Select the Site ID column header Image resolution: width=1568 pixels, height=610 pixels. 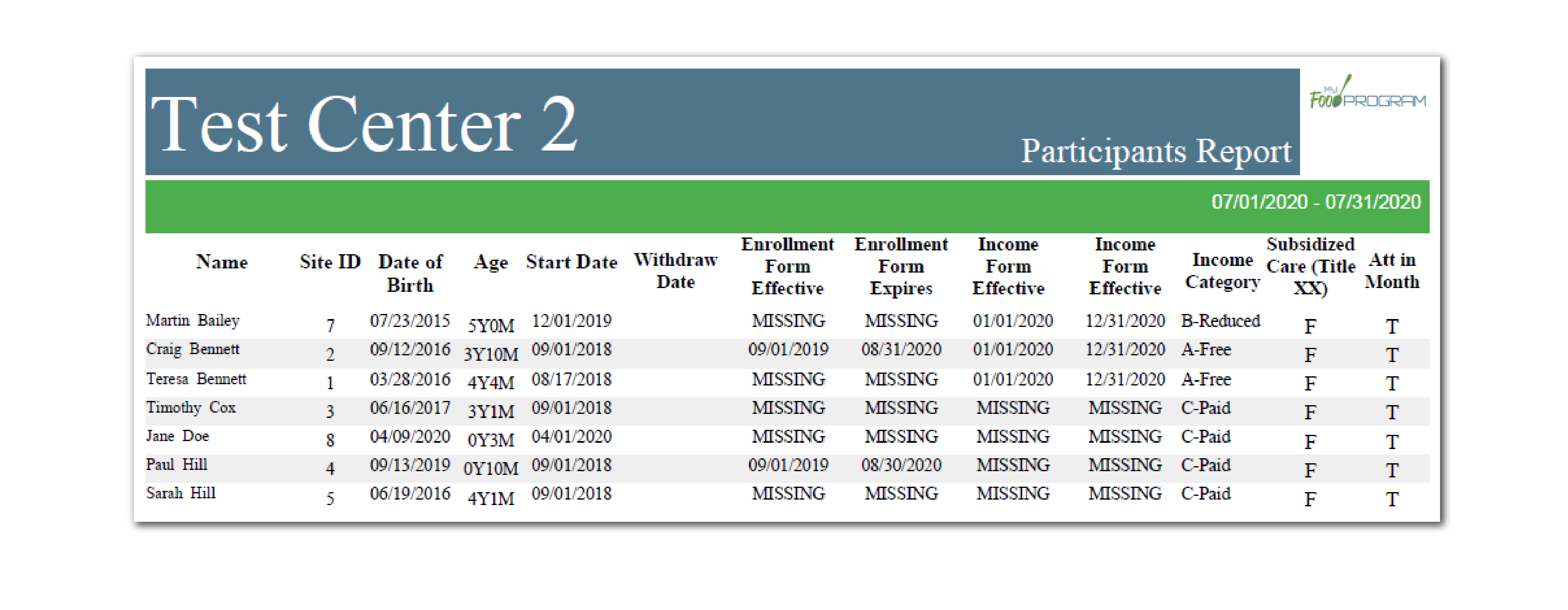330,262
